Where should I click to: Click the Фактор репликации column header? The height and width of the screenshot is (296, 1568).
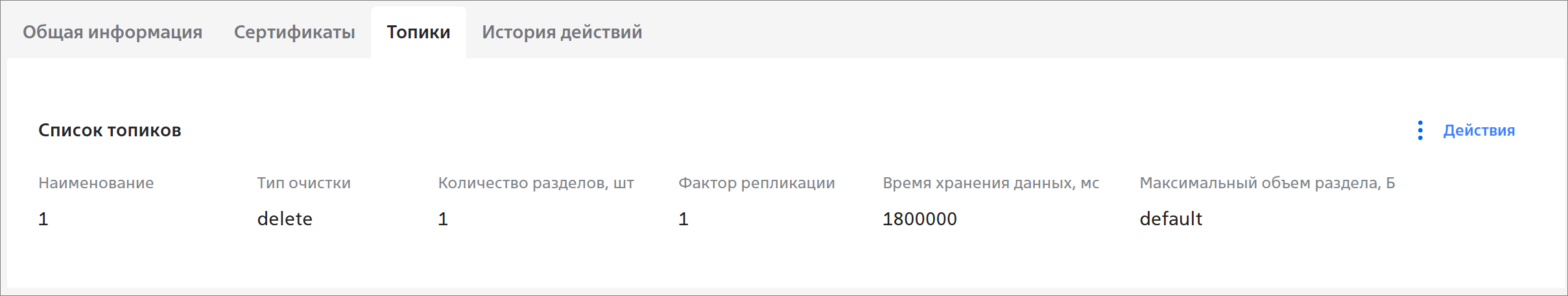click(x=756, y=183)
